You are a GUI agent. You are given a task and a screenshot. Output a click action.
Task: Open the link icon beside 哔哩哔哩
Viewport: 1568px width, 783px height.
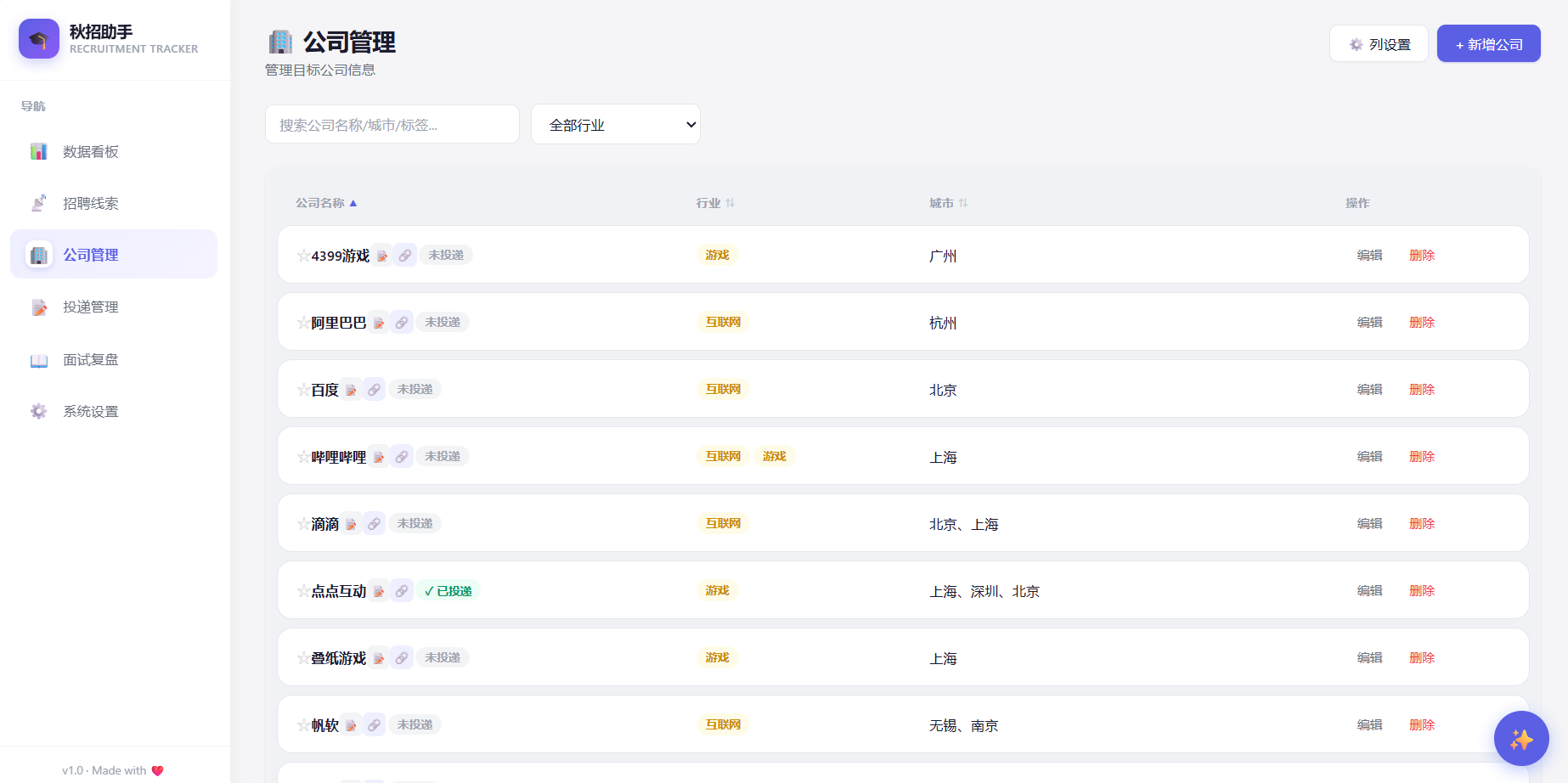coord(402,457)
